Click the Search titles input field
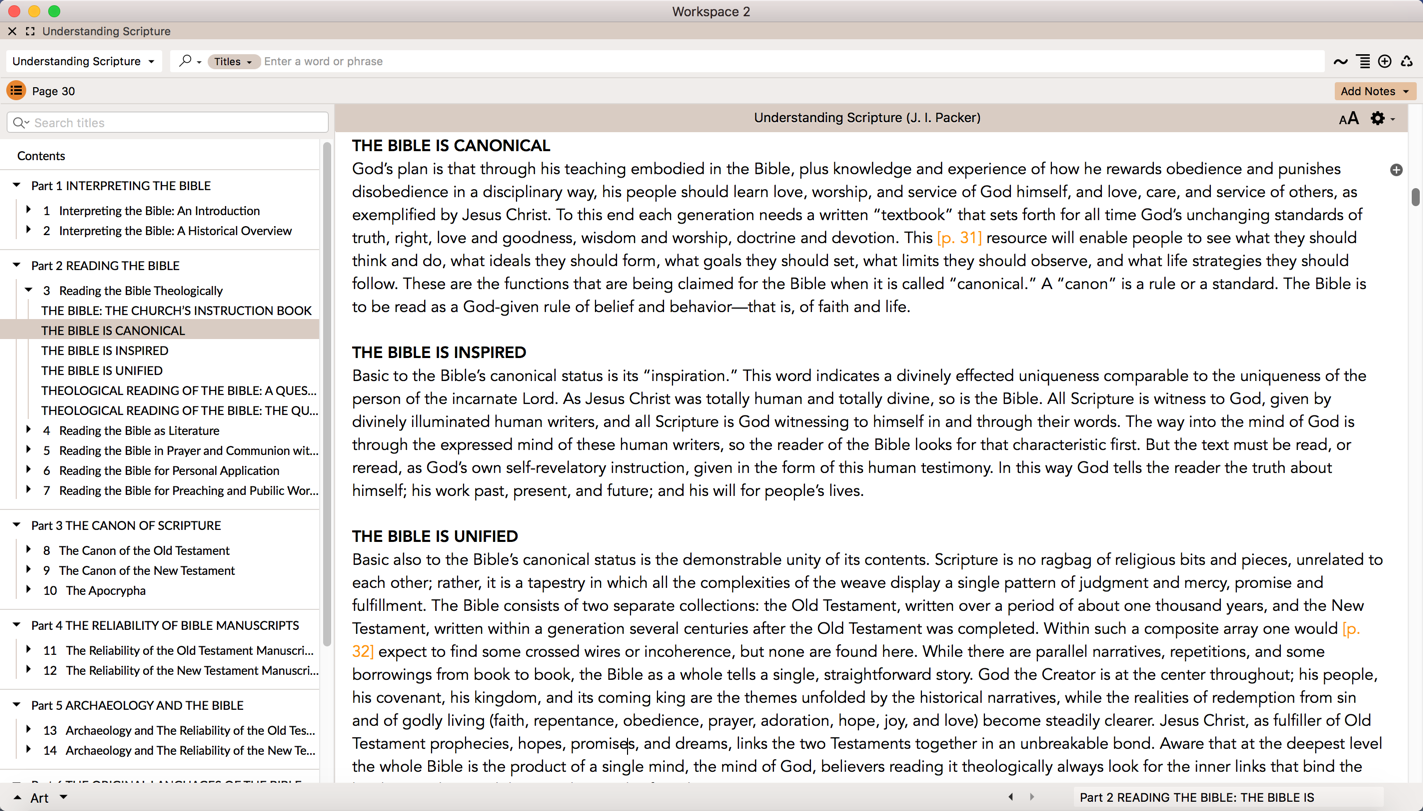The height and width of the screenshot is (811, 1423). pos(175,123)
